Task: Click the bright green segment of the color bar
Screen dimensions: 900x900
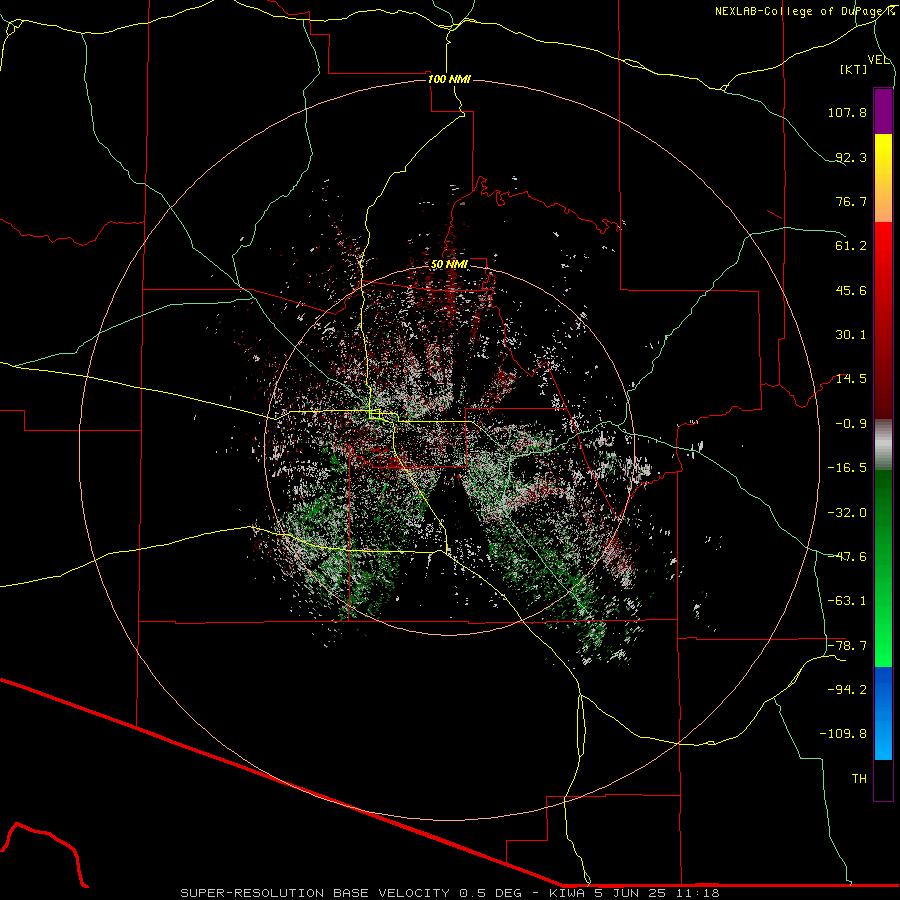Action: 883,568
